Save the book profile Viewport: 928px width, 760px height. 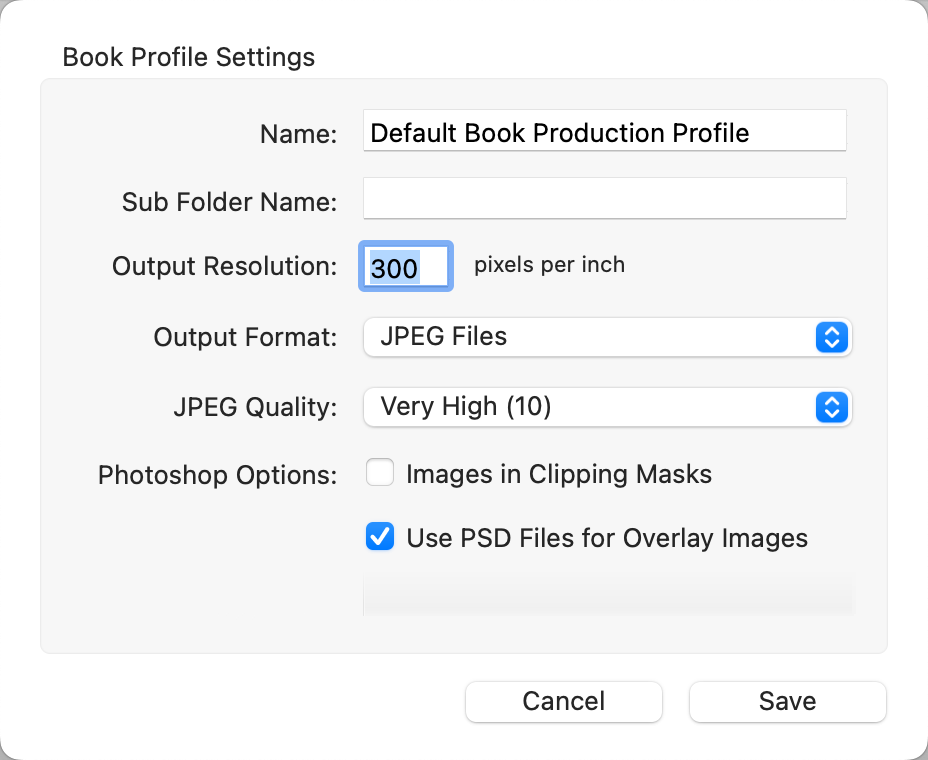pyautogui.click(x=787, y=701)
